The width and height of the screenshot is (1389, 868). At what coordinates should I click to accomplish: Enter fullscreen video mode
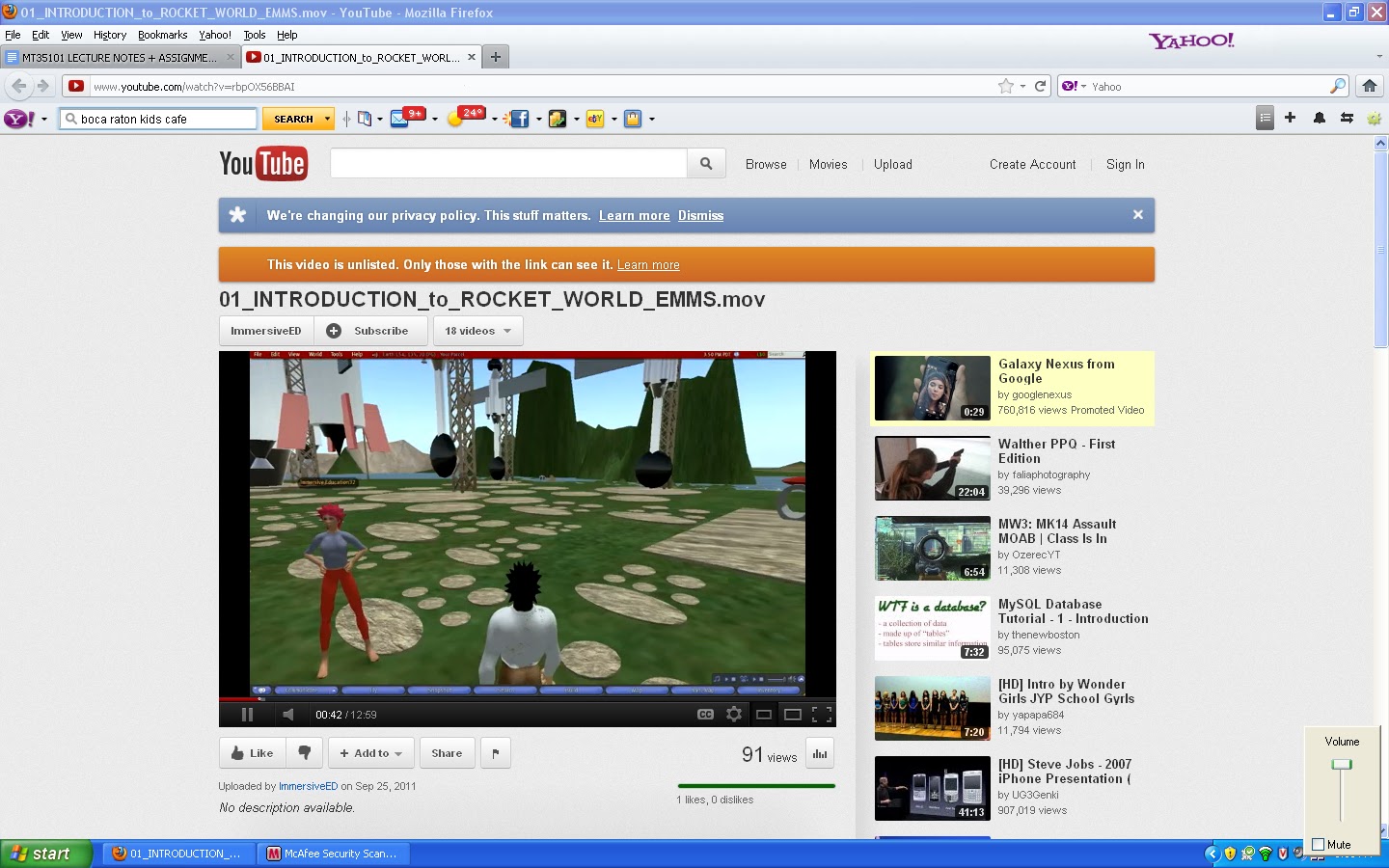tap(822, 715)
